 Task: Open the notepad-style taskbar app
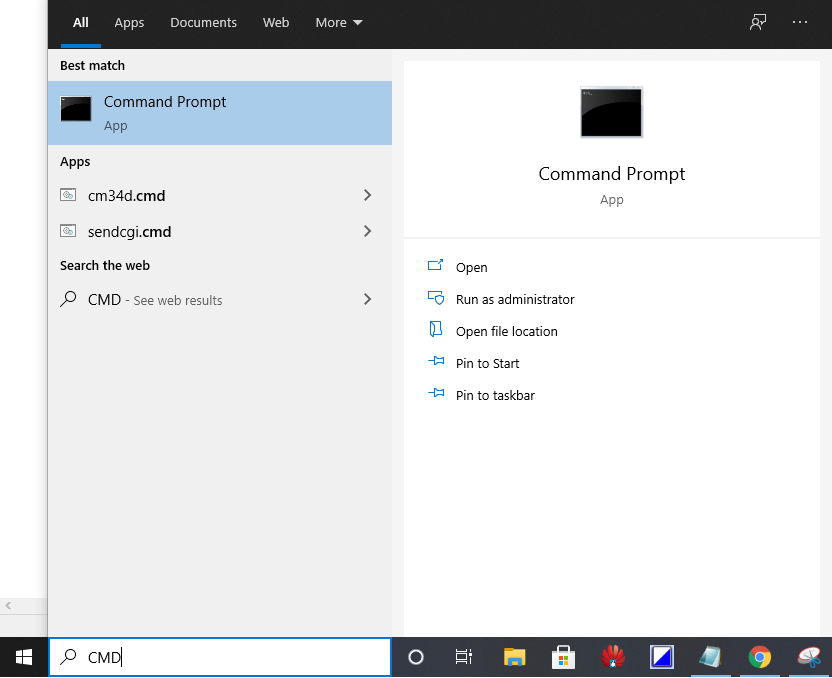click(x=710, y=657)
